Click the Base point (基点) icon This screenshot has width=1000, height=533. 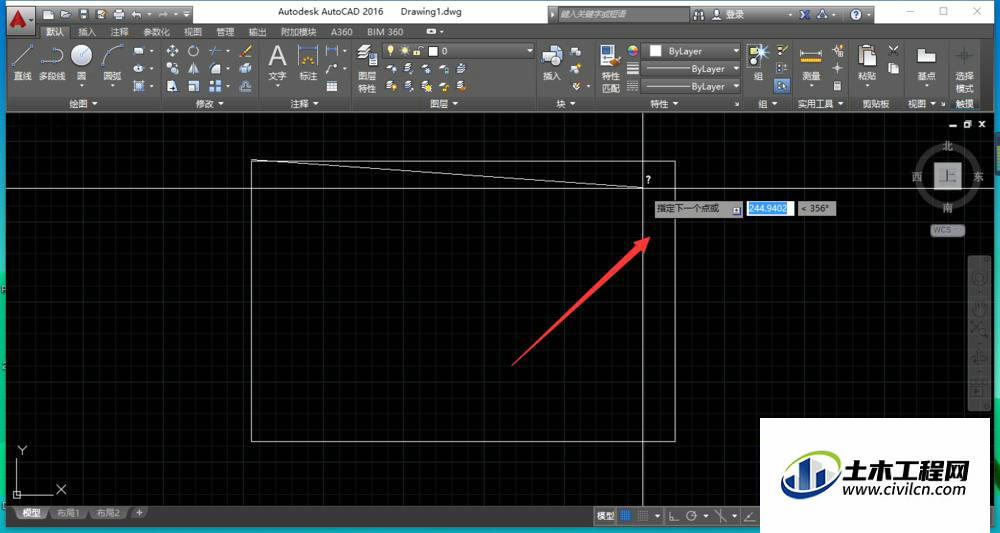tap(926, 62)
